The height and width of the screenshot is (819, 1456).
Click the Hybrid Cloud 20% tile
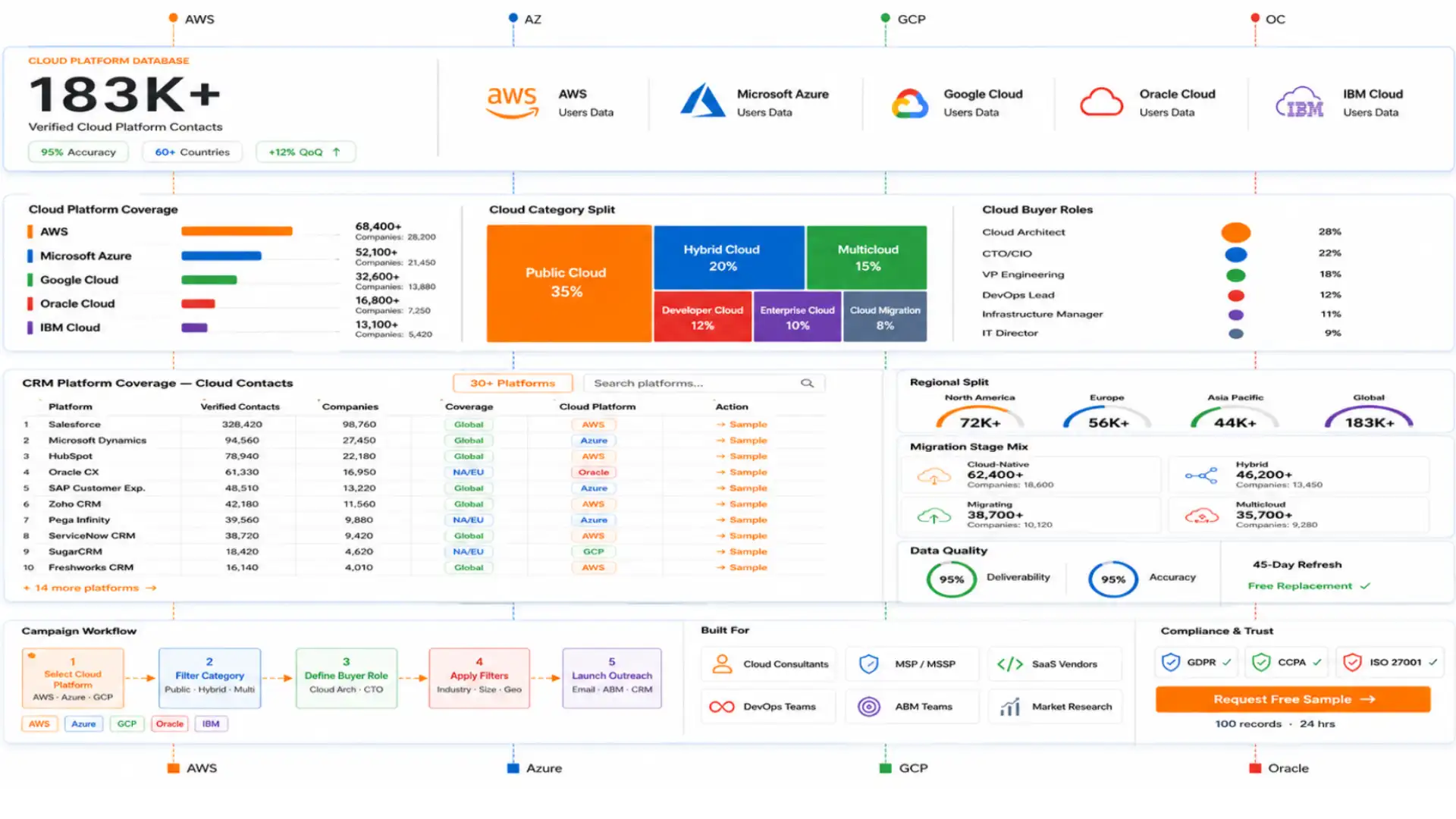pos(729,257)
